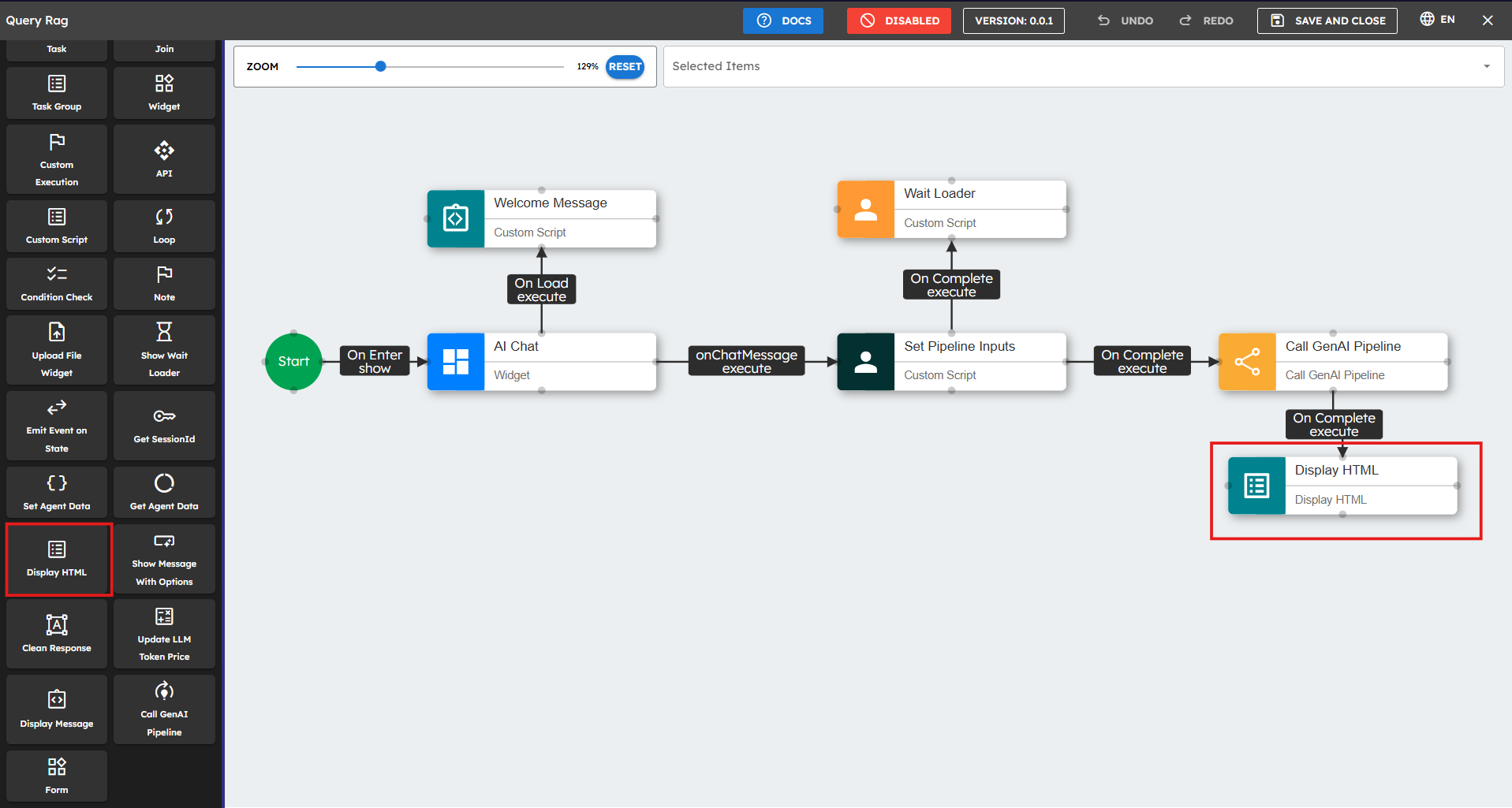The height and width of the screenshot is (808, 1512).
Task: Toggle the Disabled status button
Action: click(x=898, y=20)
